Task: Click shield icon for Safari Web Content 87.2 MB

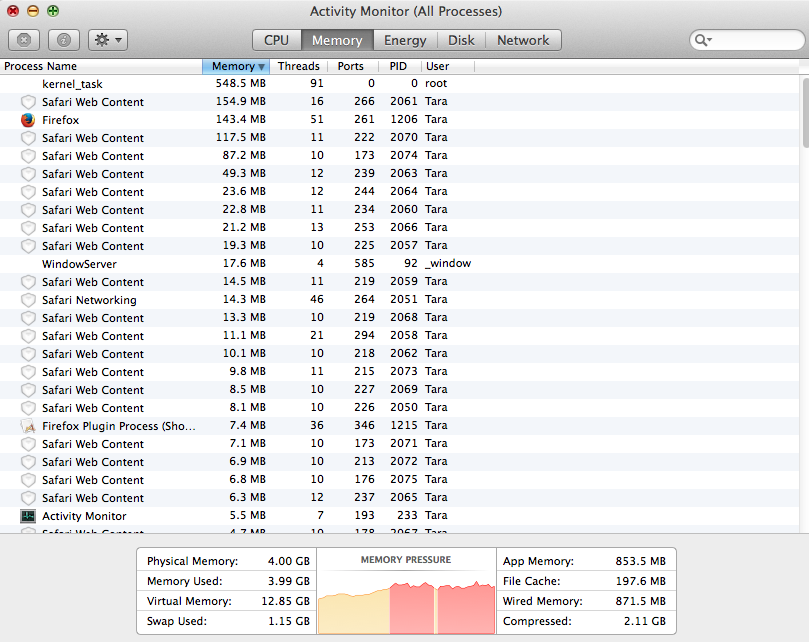Action: pos(28,156)
